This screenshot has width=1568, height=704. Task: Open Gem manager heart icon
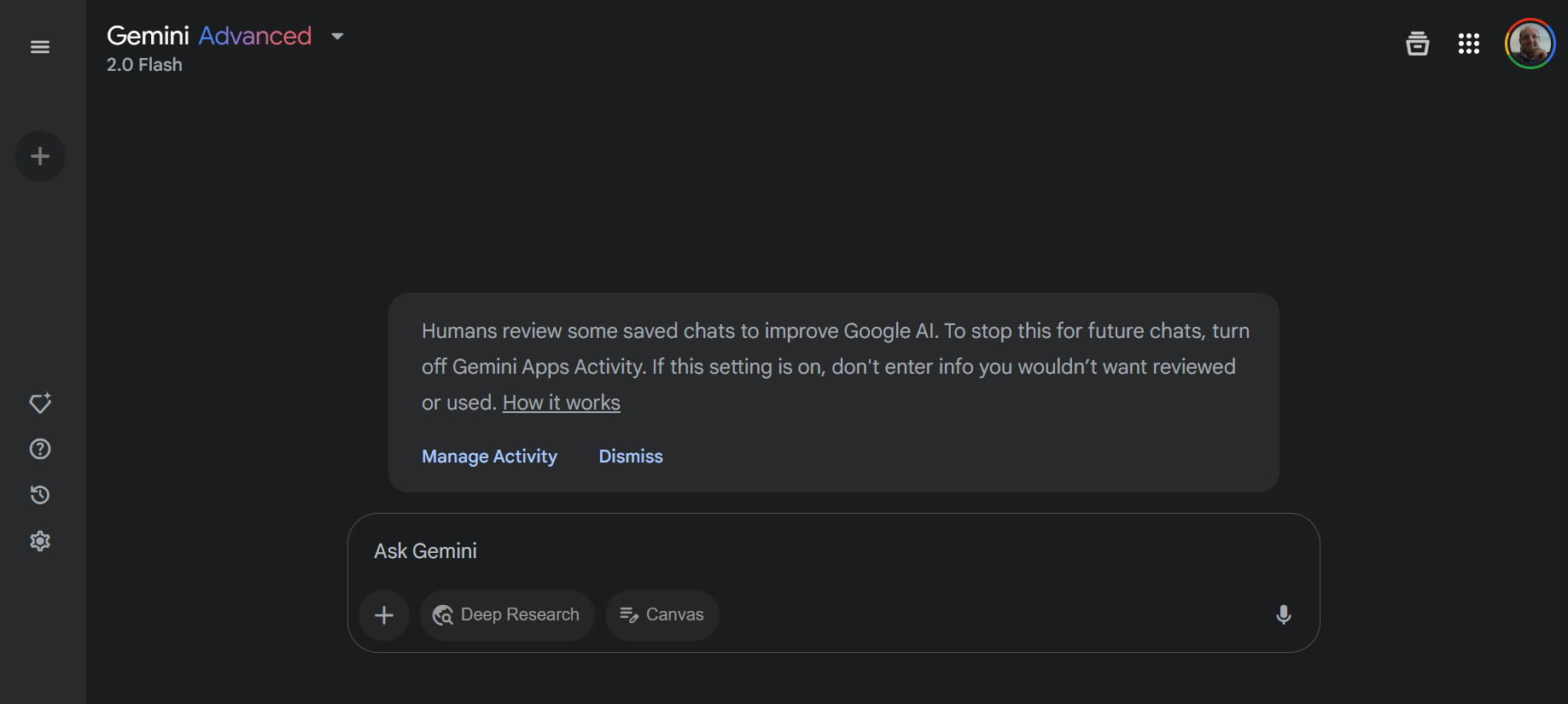coord(40,403)
